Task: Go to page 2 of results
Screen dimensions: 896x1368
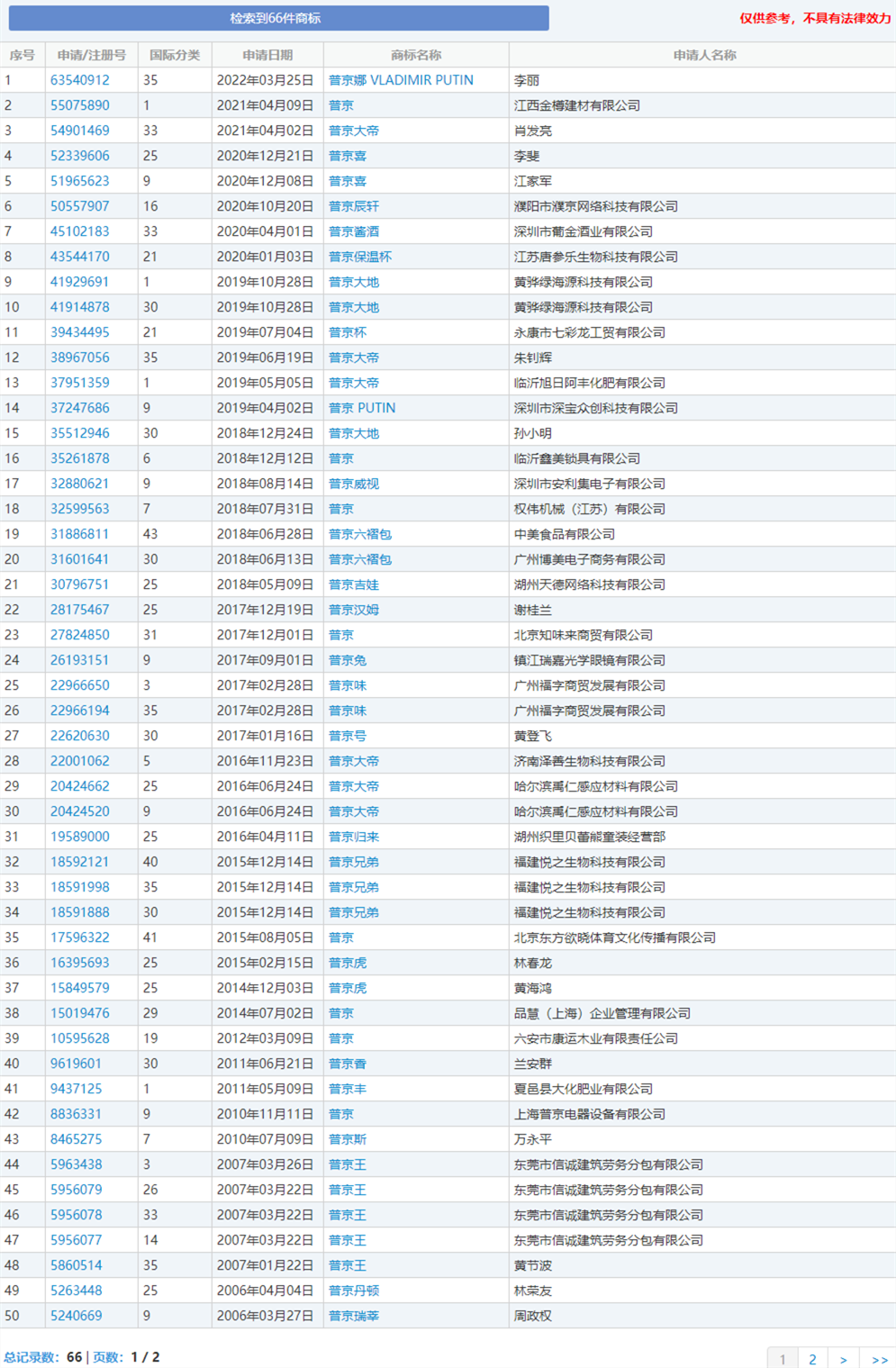Action: [x=812, y=1358]
